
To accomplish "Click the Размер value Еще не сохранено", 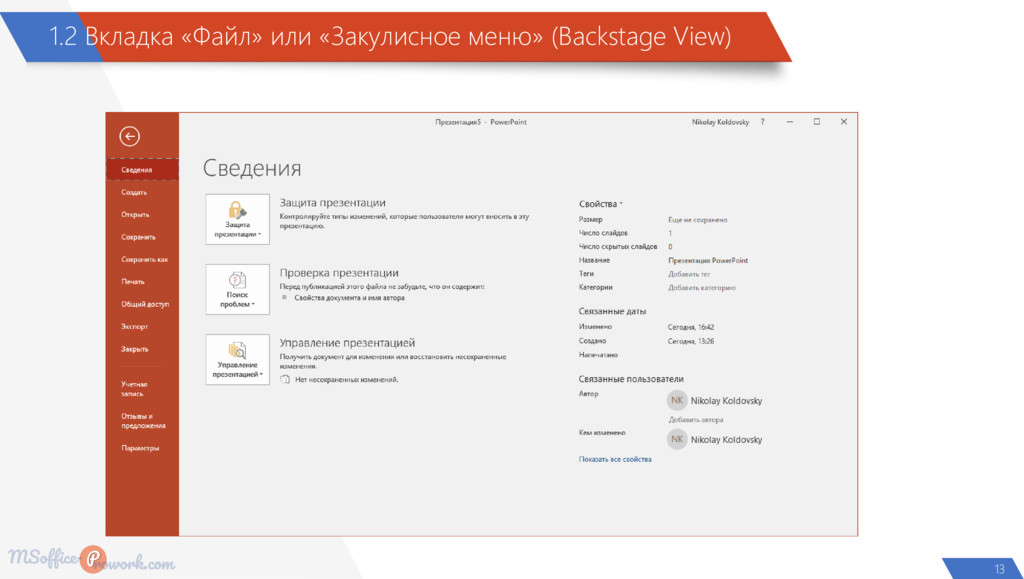I will pyautogui.click(x=697, y=220).
